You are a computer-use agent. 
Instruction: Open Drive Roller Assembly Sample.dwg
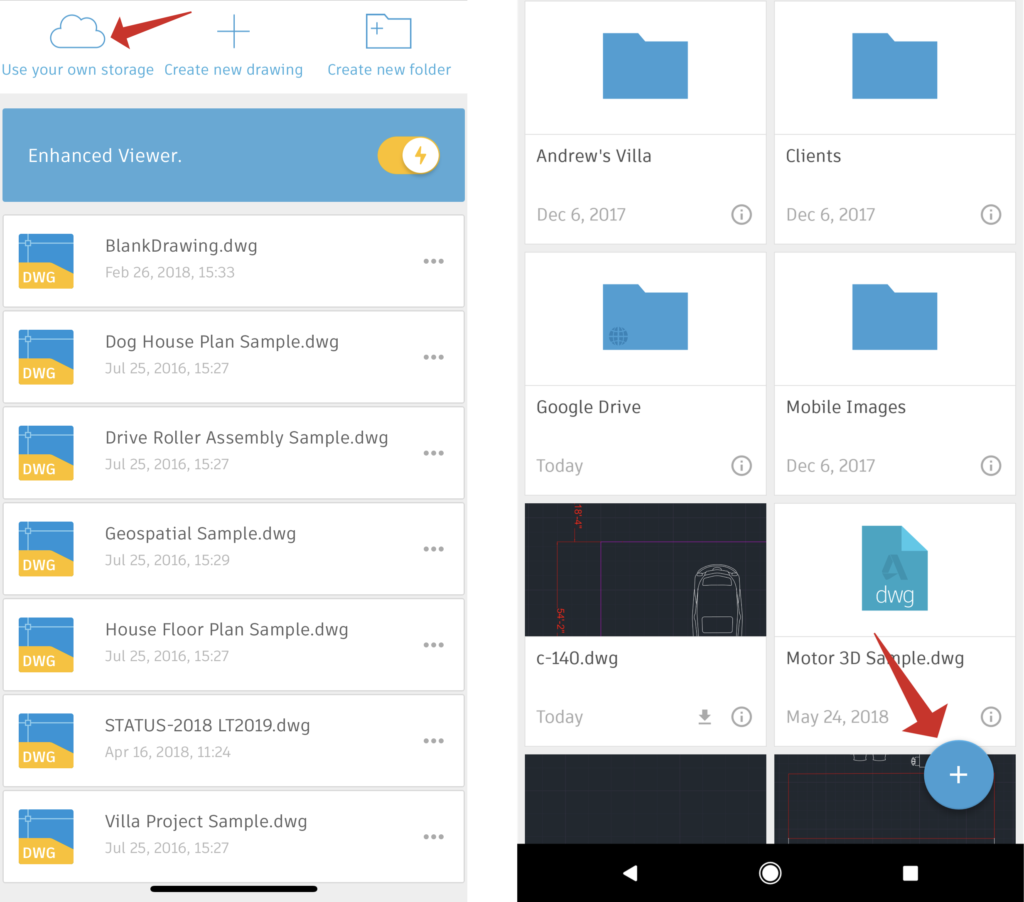pos(245,437)
